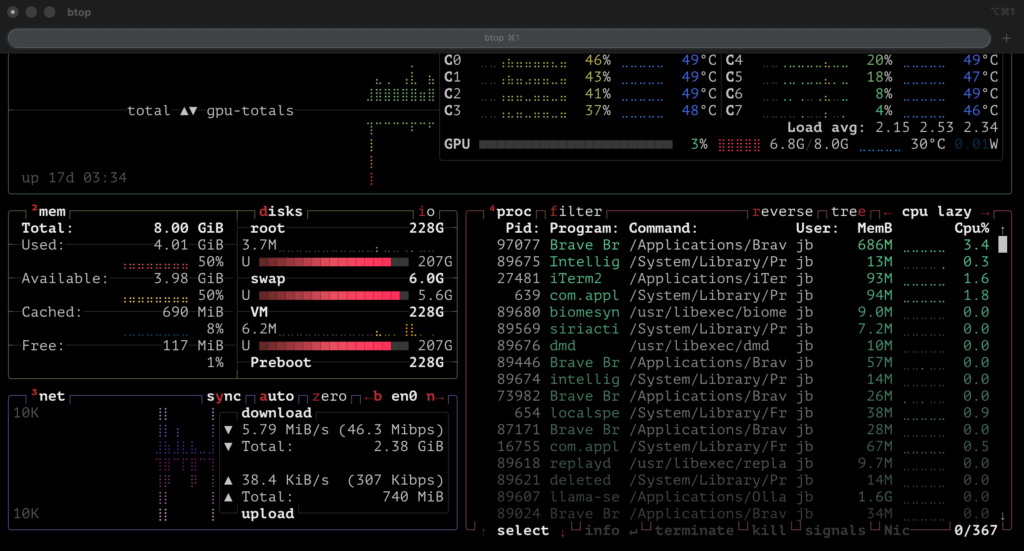Click the process list scroll-down arrow
The width and height of the screenshot is (1024, 551).
pyautogui.click(x=1002, y=516)
